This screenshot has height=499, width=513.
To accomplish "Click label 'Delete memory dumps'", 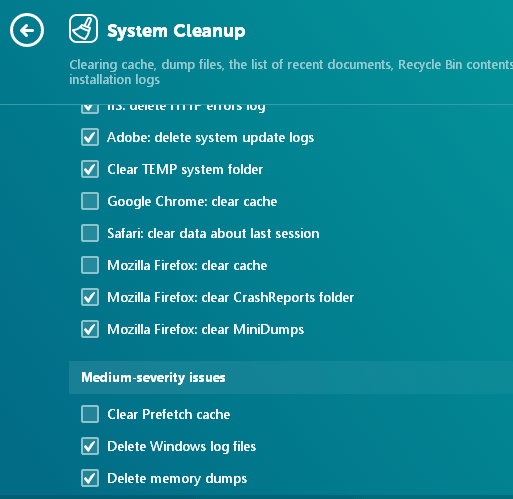I will (177, 479).
